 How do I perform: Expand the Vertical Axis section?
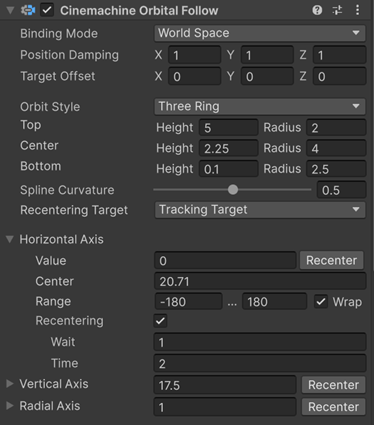click(10, 384)
